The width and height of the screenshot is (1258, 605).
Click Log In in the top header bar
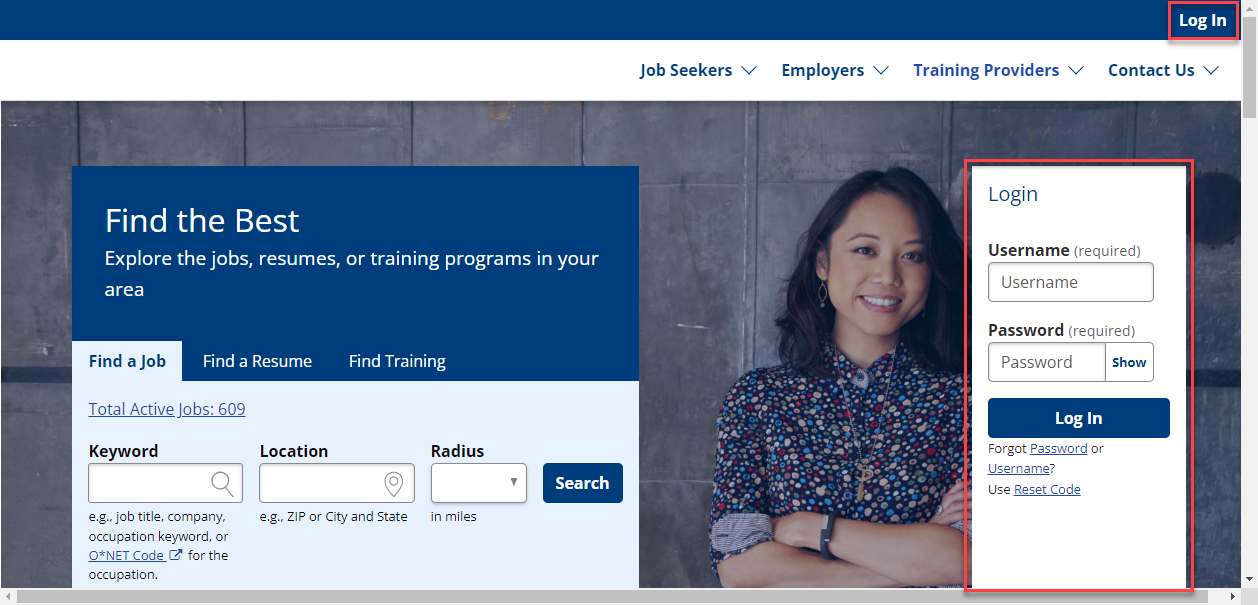(x=1202, y=20)
